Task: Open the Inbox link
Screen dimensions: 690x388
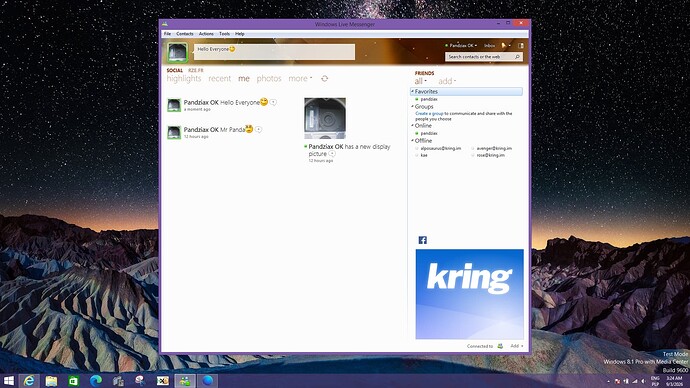Action: 489,45
